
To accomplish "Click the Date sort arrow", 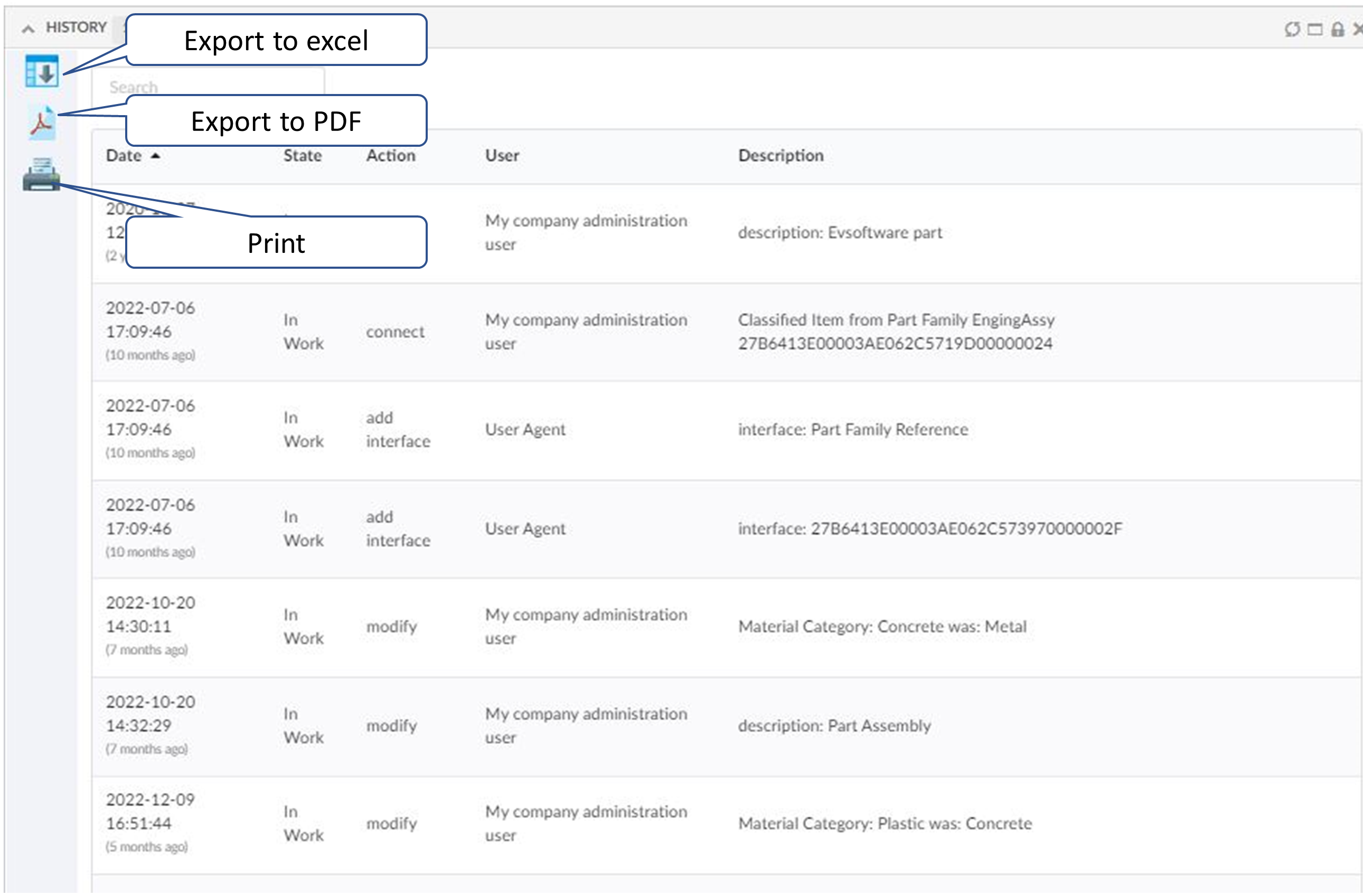I will 155,156.
